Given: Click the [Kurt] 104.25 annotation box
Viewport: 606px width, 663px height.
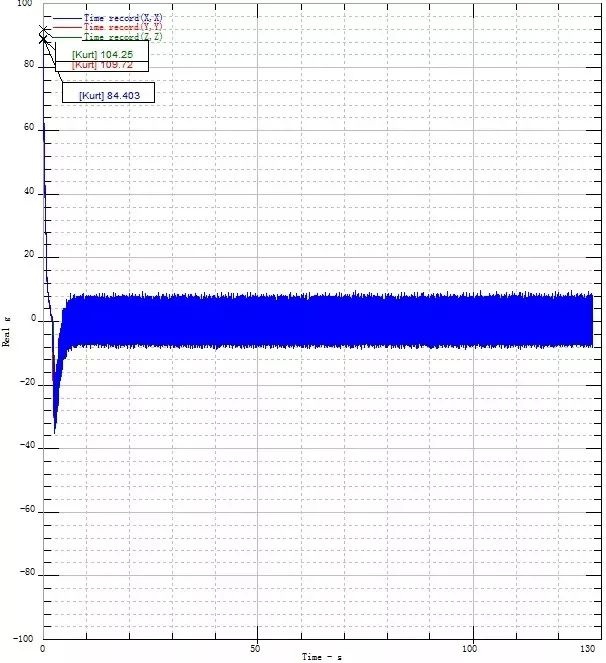Looking at the screenshot, I should point(102,51).
